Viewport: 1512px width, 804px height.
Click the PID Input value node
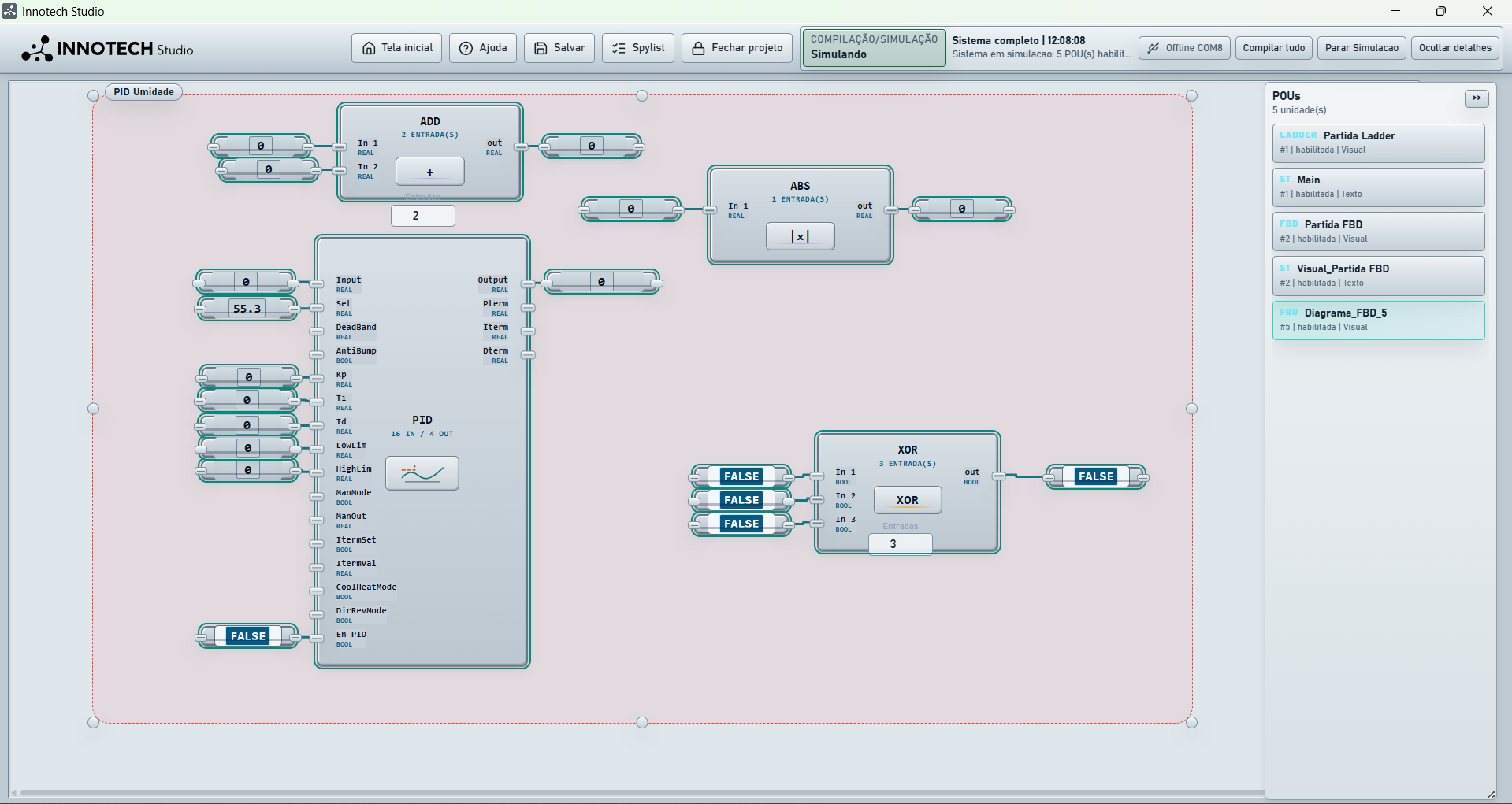point(246,282)
